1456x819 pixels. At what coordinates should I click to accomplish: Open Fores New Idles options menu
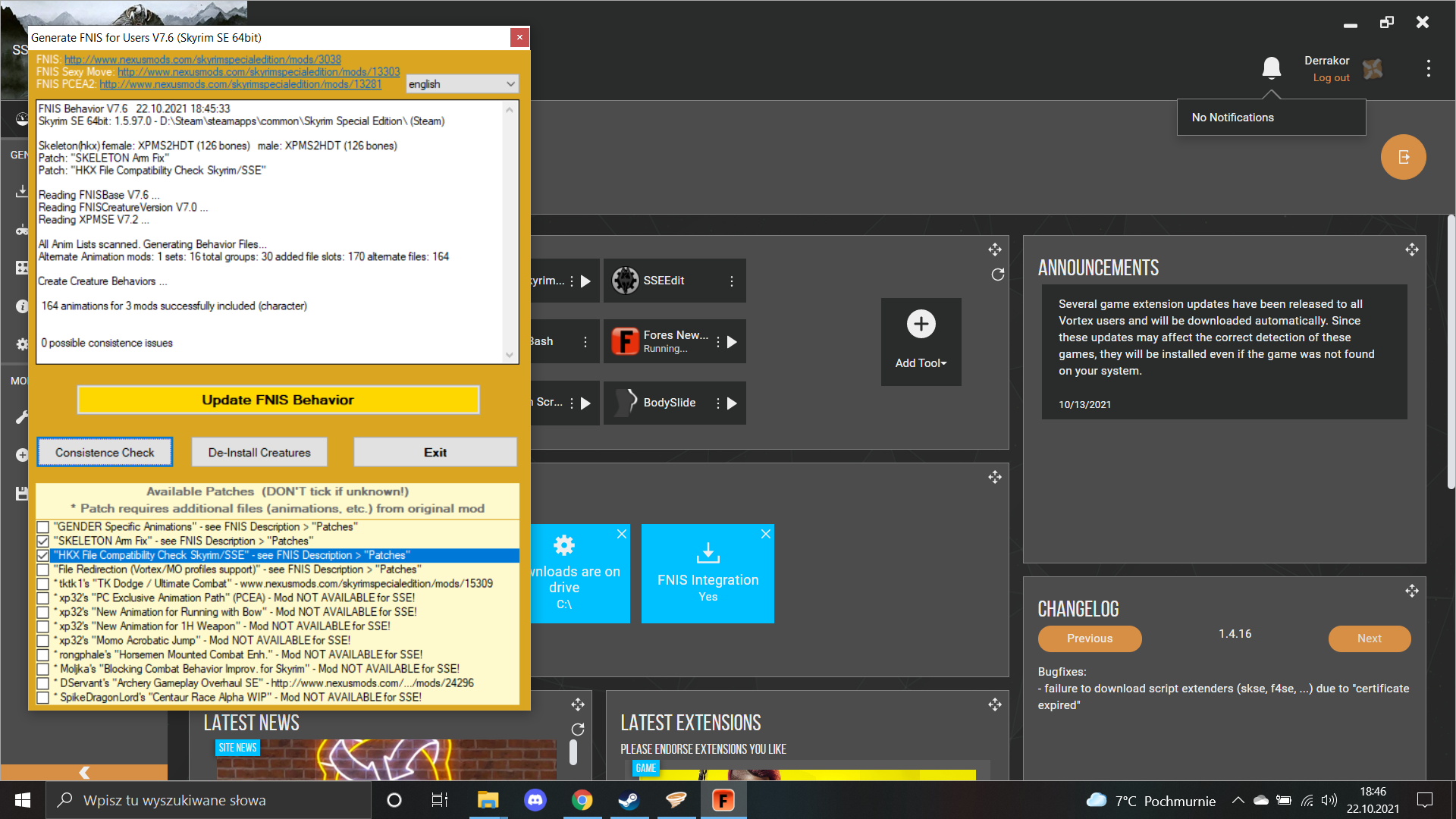pos(717,342)
